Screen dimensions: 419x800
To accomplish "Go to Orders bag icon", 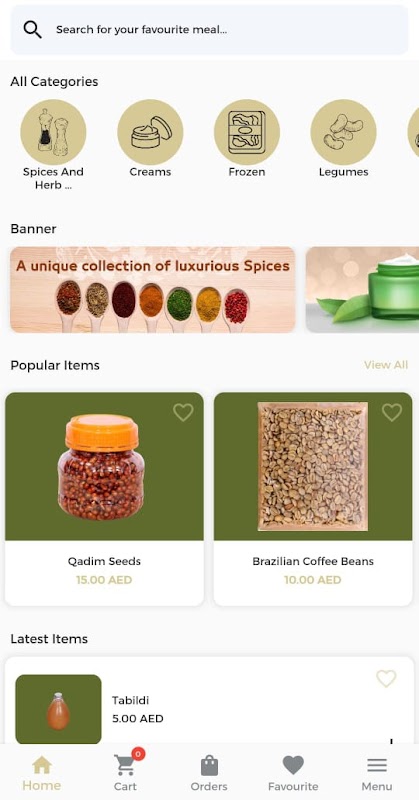I will pos(209,766).
